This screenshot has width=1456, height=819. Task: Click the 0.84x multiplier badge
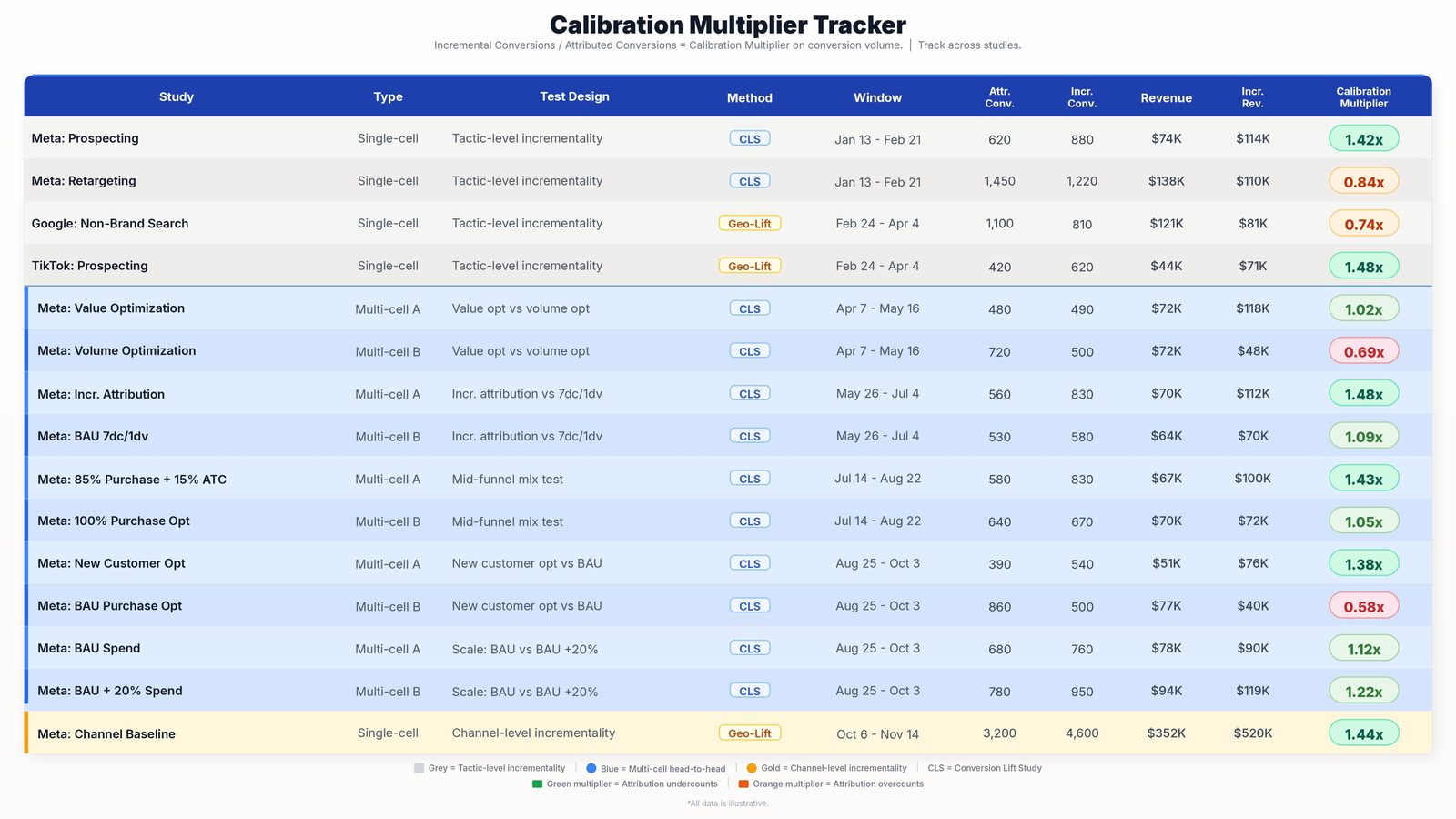point(1363,181)
